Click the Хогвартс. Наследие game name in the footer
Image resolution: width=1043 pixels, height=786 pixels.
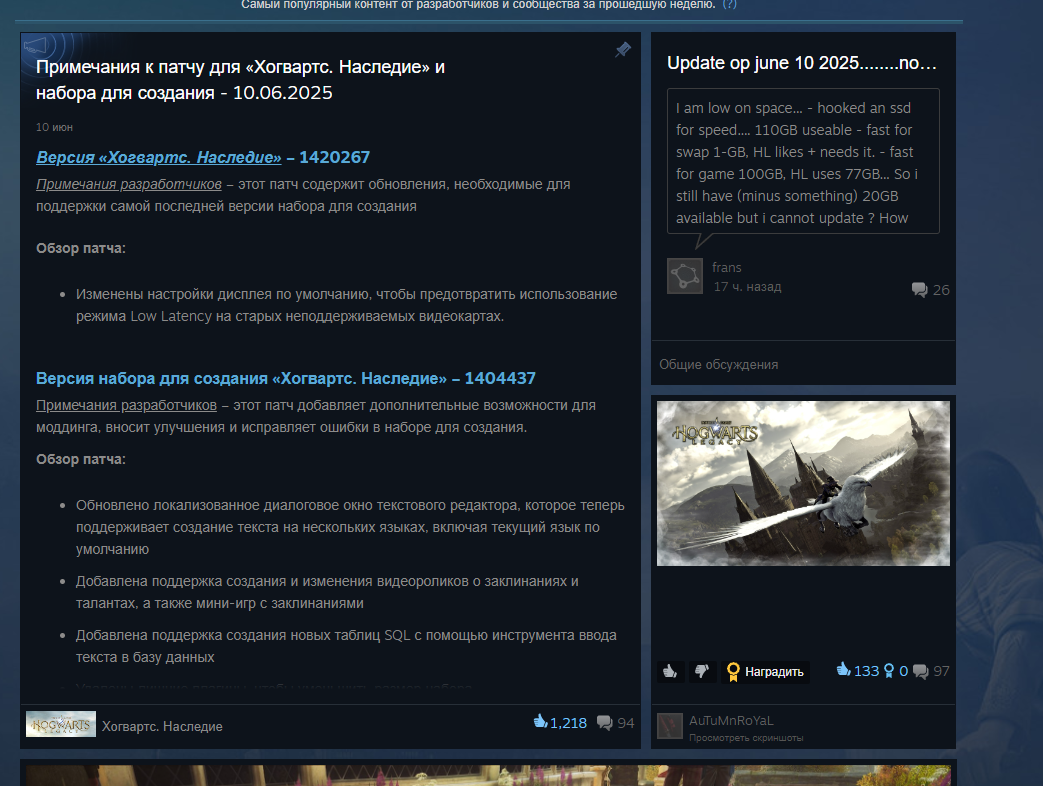coord(162,726)
